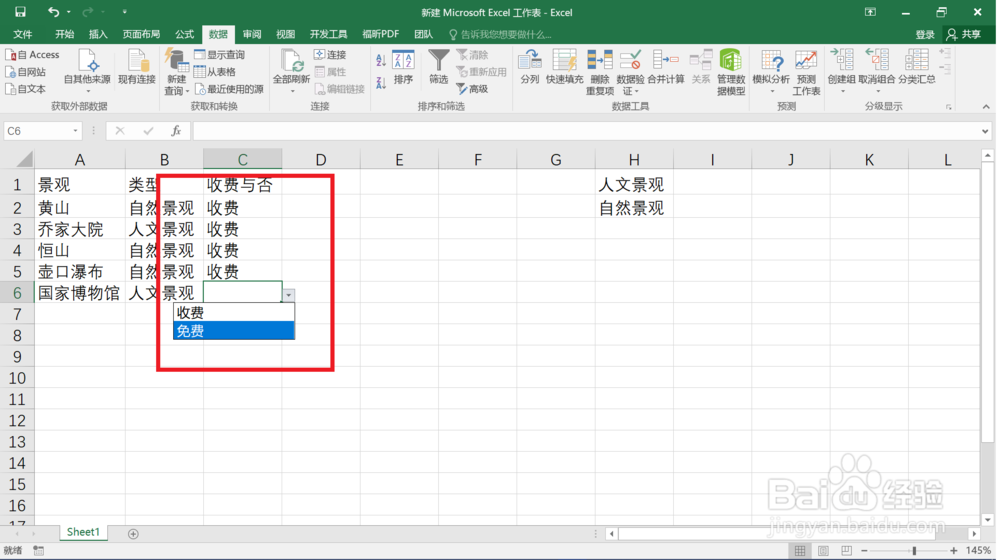Switch to Review (审阅) tab

pyautogui.click(x=252, y=34)
